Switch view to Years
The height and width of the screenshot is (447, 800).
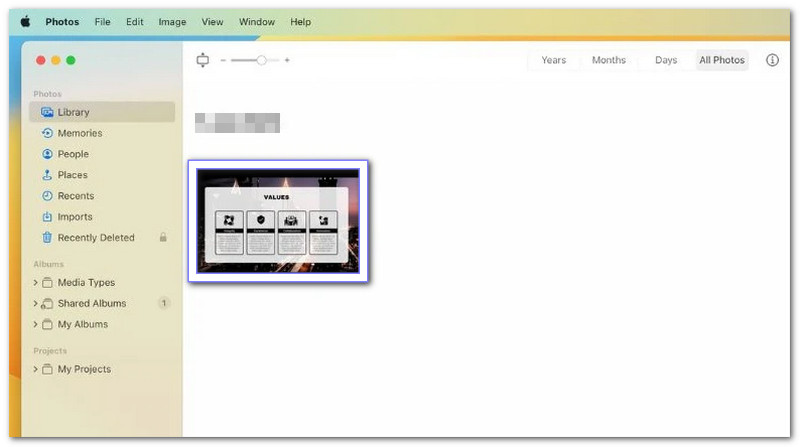(553, 60)
